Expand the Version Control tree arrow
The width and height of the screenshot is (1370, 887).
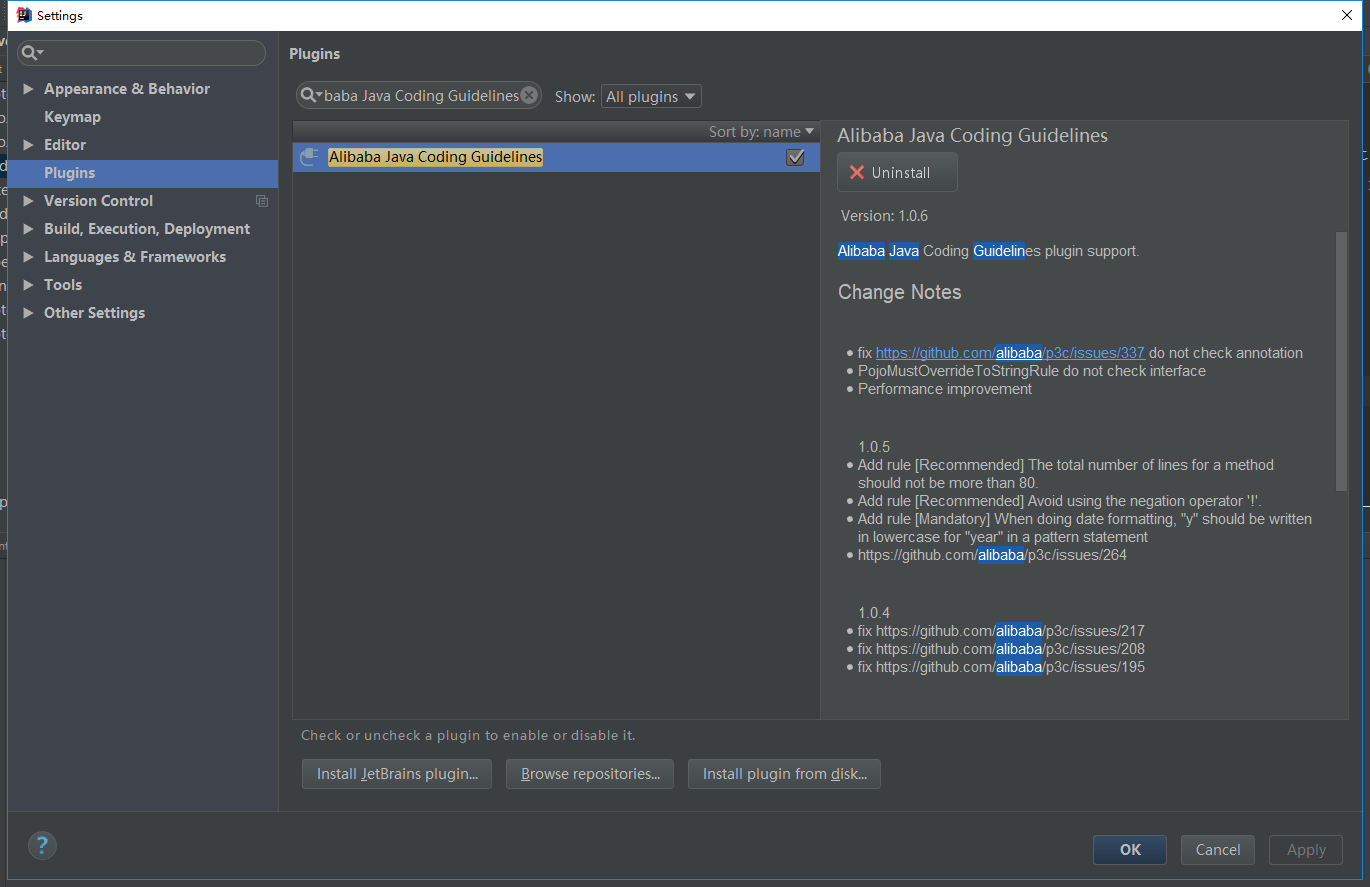point(28,201)
